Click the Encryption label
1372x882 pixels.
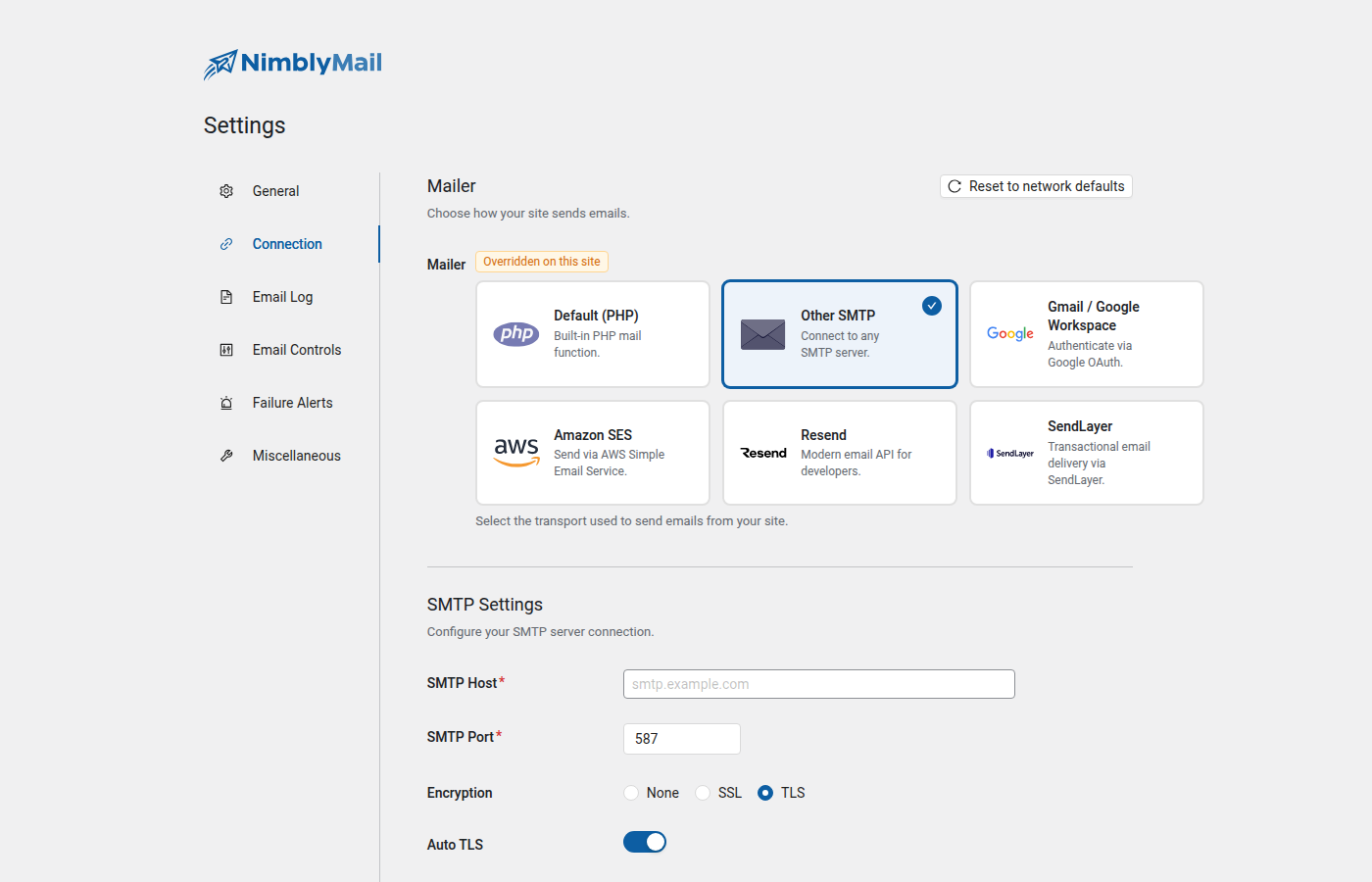(460, 793)
